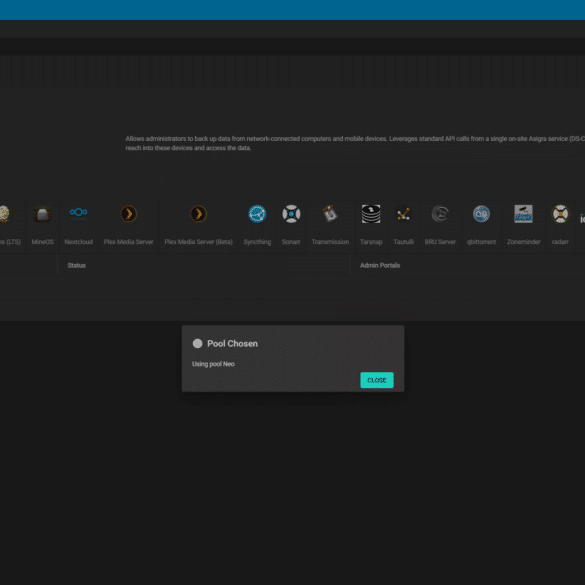Click the Status column header
The height and width of the screenshot is (585, 585).
pyautogui.click(x=76, y=265)
